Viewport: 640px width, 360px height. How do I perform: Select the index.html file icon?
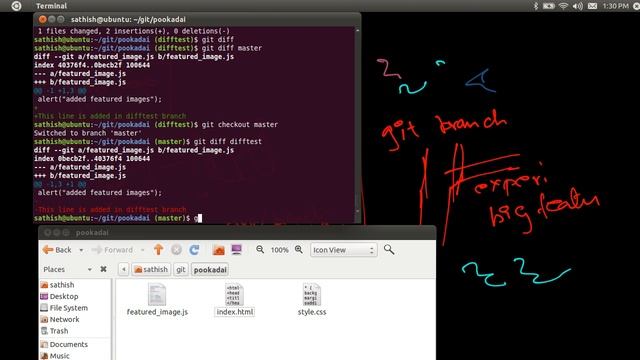tap(235, 295)
